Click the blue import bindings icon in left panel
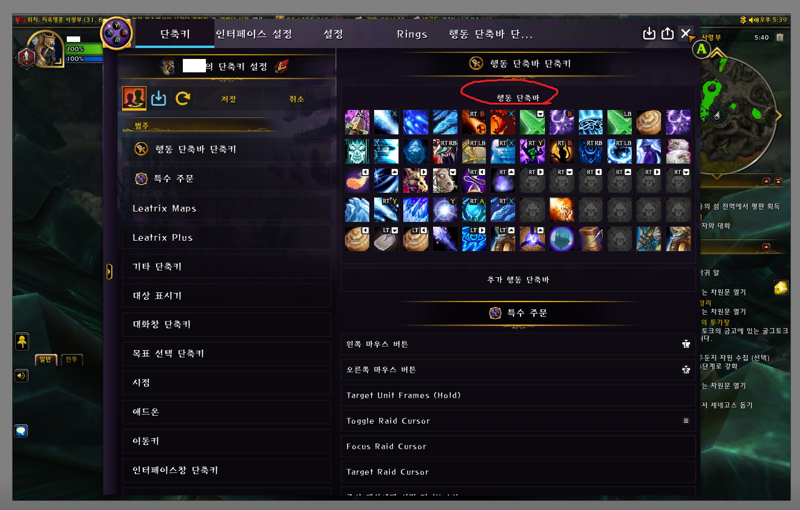800x510 pixels. [159, 98]
